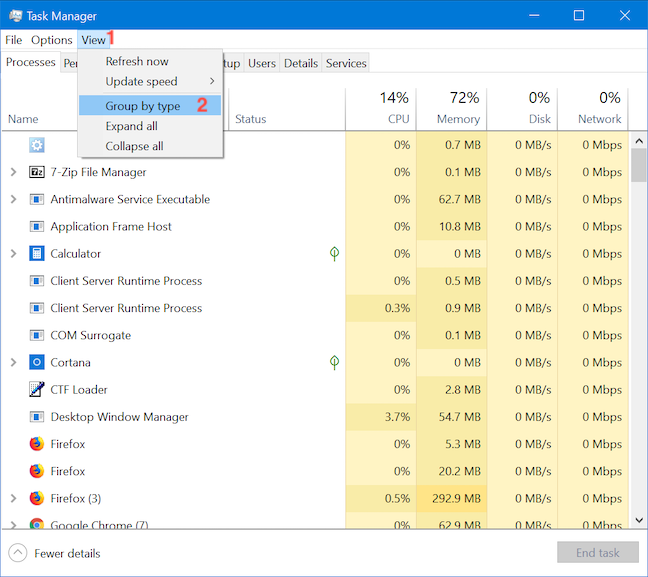The width and height of the screenshot is (648, 577).
Task: Click the gear icon in first process row
Action: pyautogui.click(x=37, y=145)
